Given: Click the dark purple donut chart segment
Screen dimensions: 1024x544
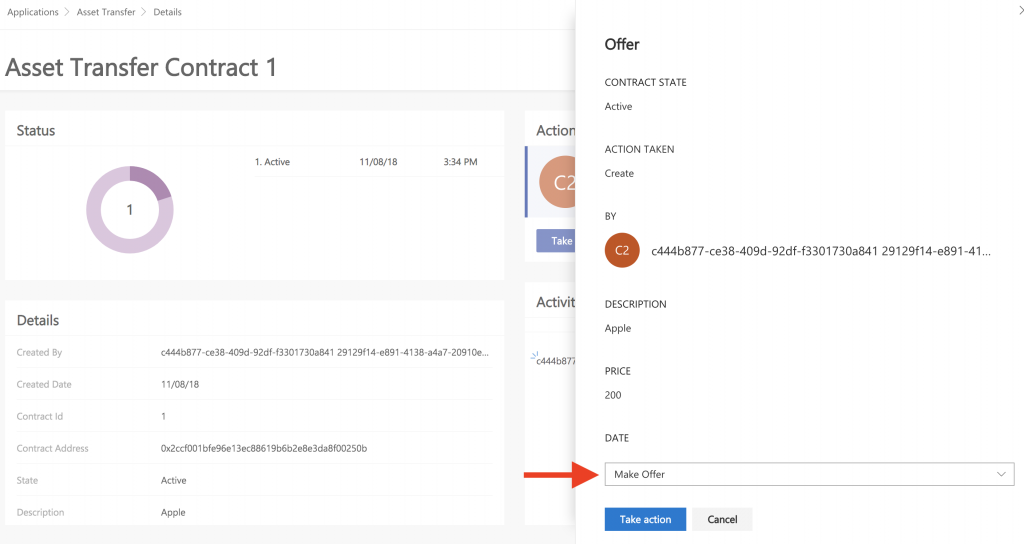Looking at the screenshot, I should tap(151, 180).
